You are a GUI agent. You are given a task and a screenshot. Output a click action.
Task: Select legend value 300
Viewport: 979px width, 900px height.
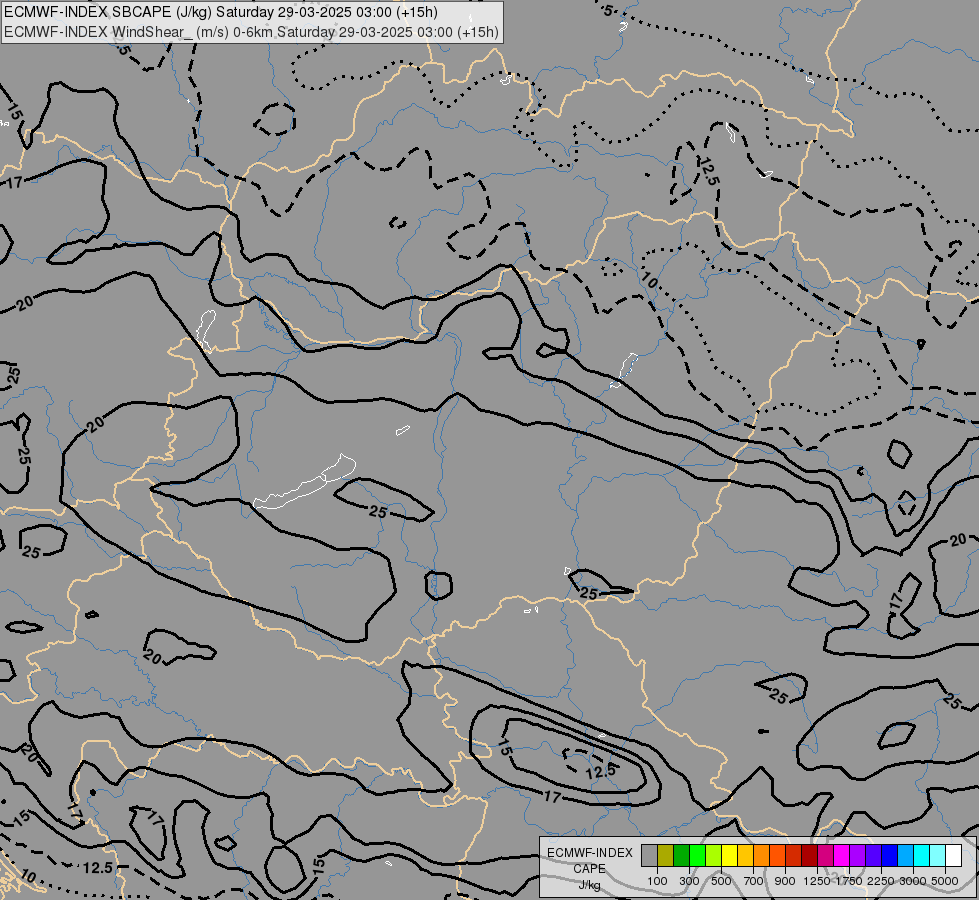[689, 881]
